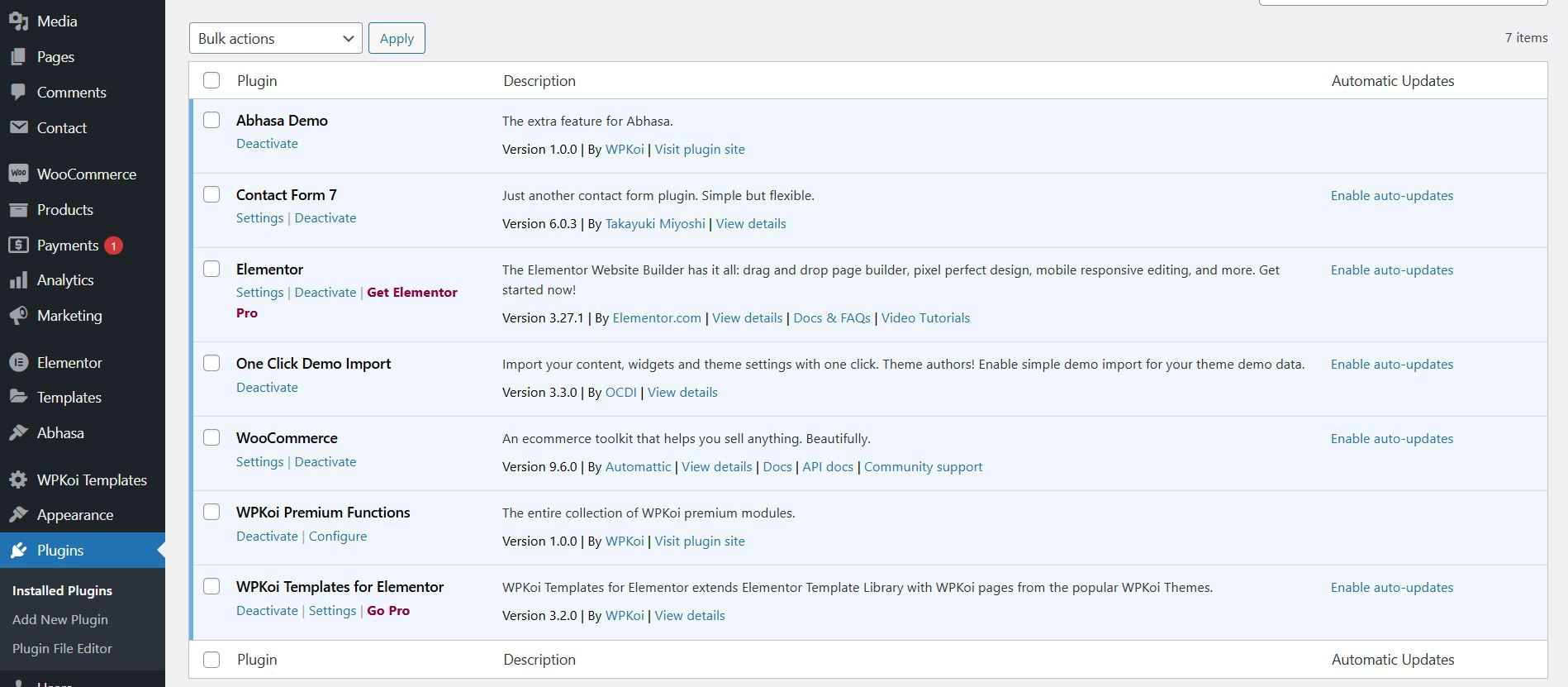Click the WooCommerce logo icon in sidebar
Image resolution: width=1568 pixels, height=687 pixels.
18,174
